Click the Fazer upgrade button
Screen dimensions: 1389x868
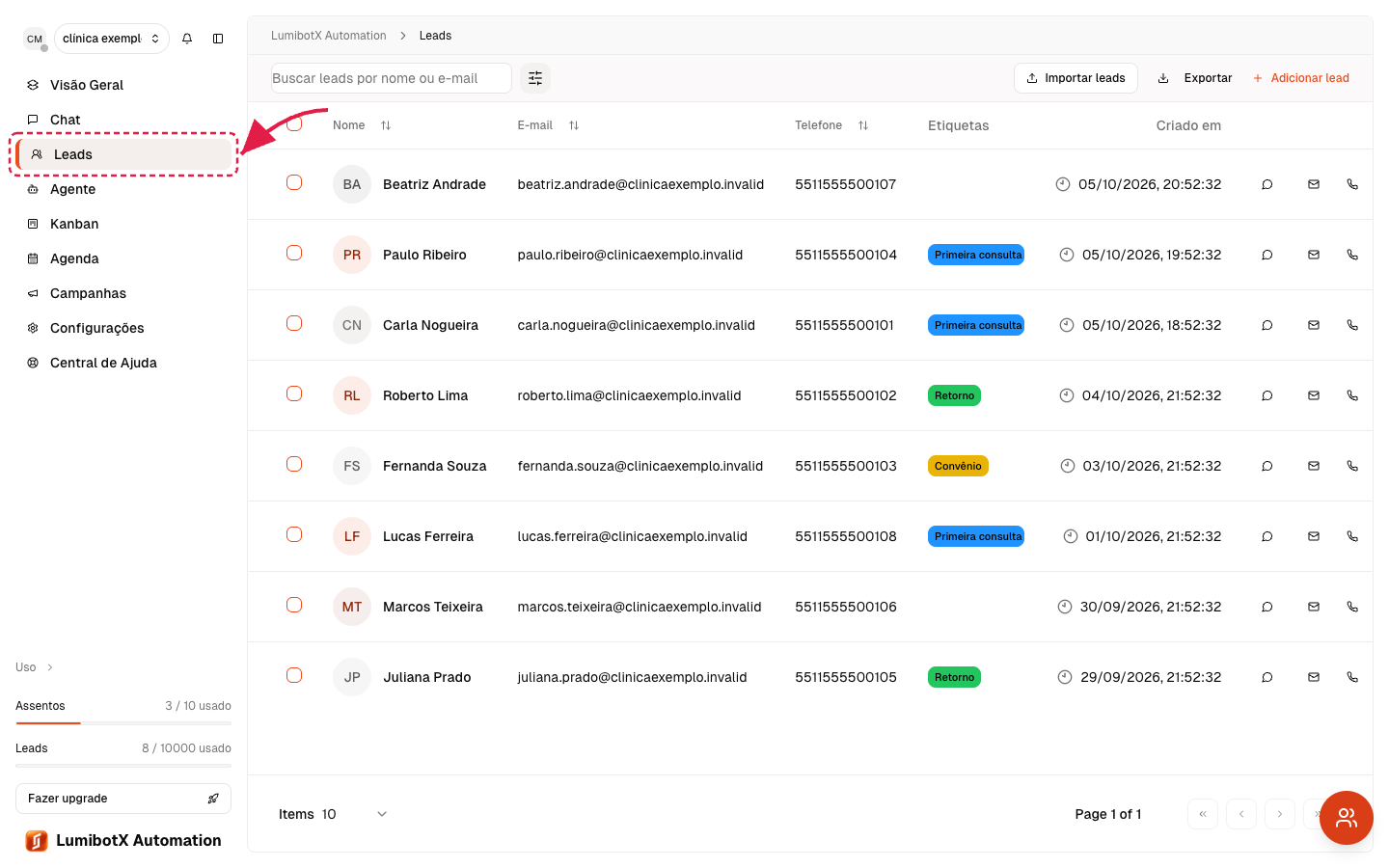[123, 799]
